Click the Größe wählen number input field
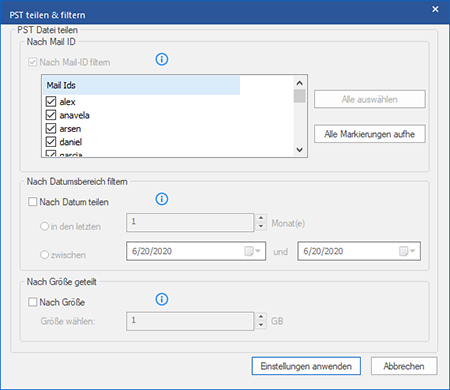This screenshot has width=450, height=390. click(x=190, y=321)
